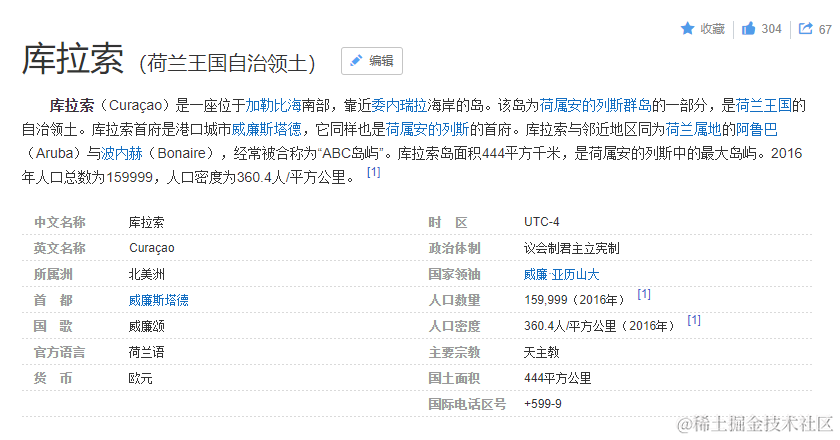This screenshot has width=840, height=440.
Task: Click reference [1] in the 人口密度 row
Action: pos(694,320)
